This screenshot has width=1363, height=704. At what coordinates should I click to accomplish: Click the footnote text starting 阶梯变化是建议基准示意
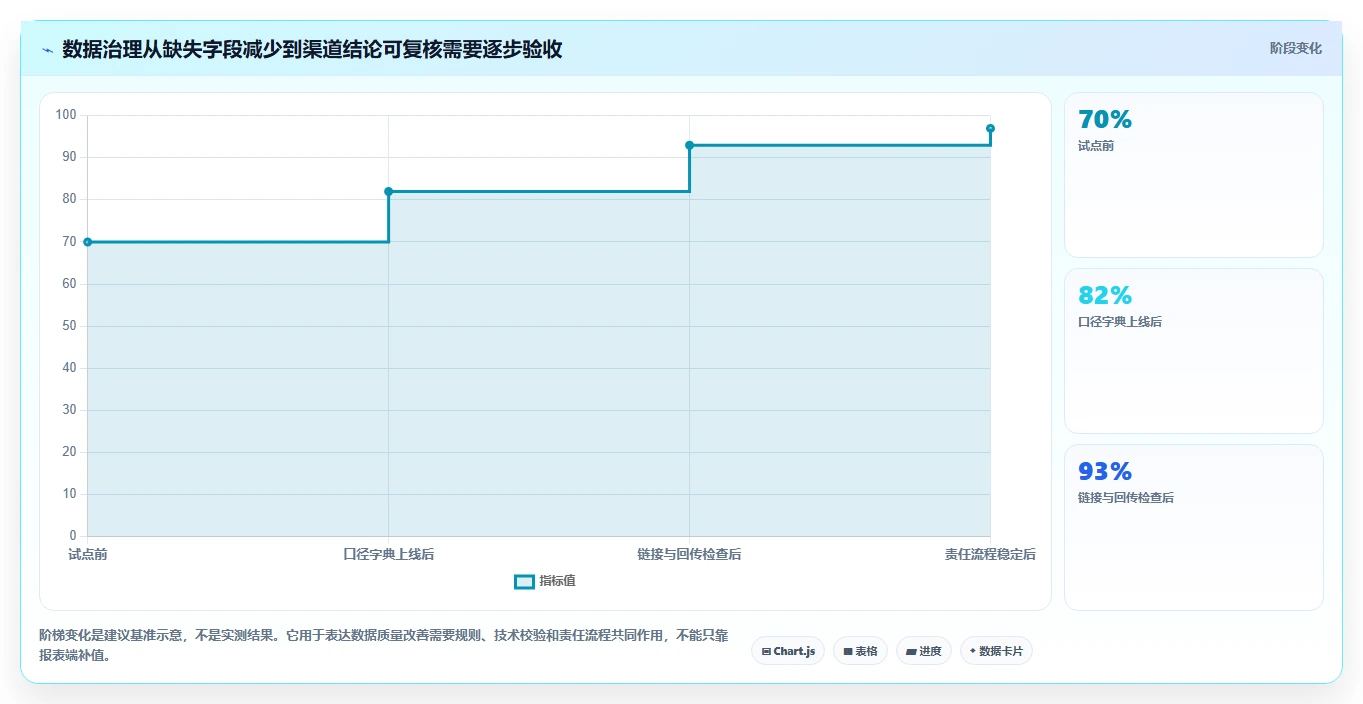click(384, 646)
